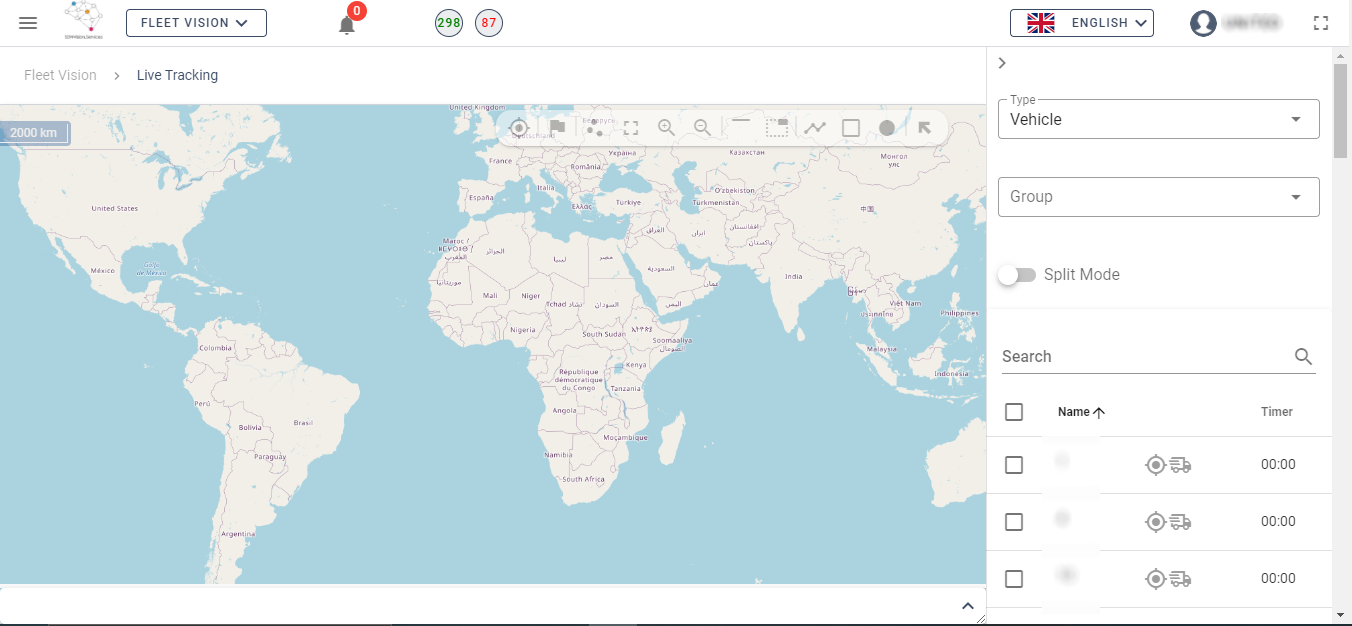Image resolution: width=1352 pixels, height=626 pixels.
Task: Click the Search input field
Action: [x=1146, y=357]
